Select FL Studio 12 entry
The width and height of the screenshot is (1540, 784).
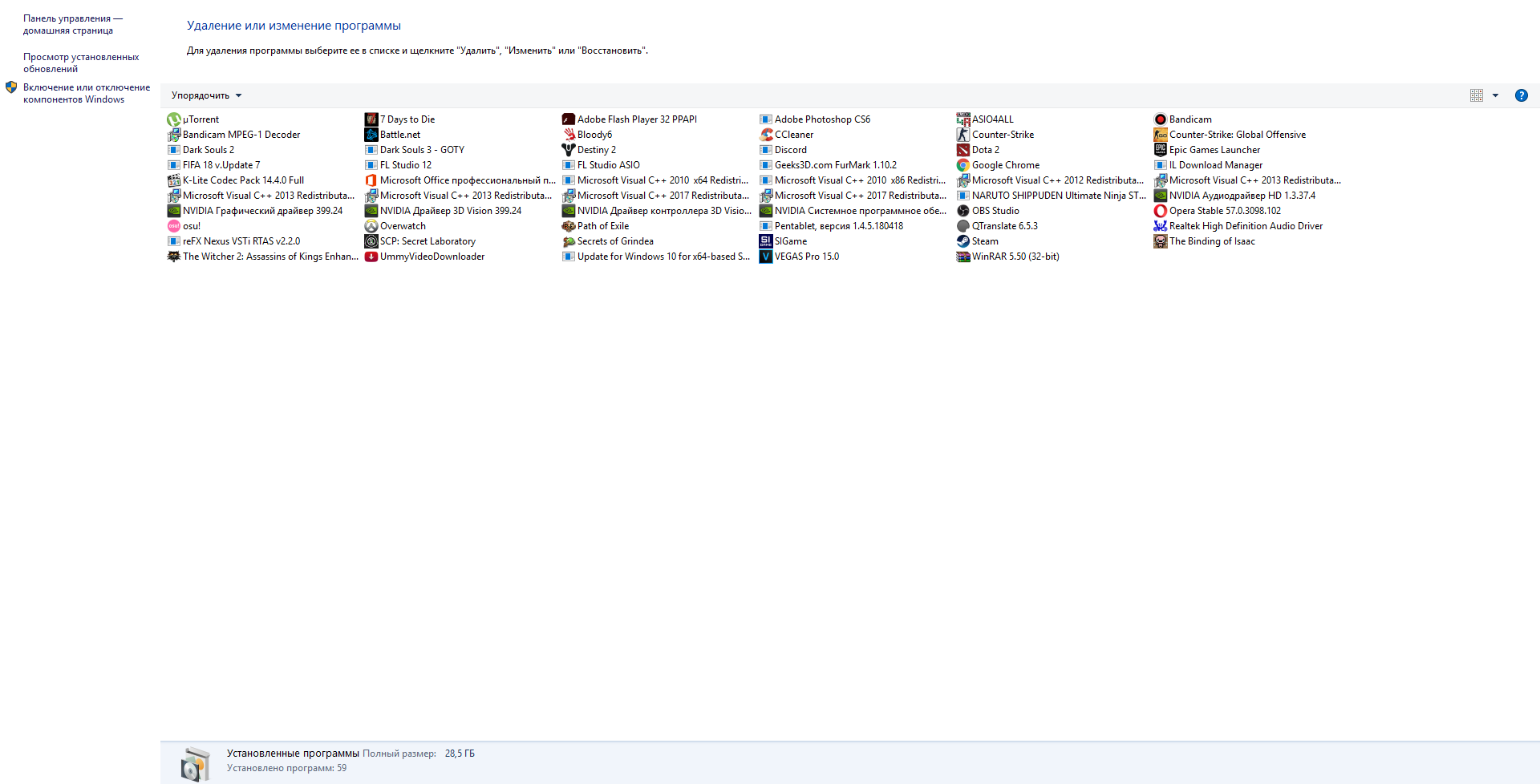(x=398, y=165)
